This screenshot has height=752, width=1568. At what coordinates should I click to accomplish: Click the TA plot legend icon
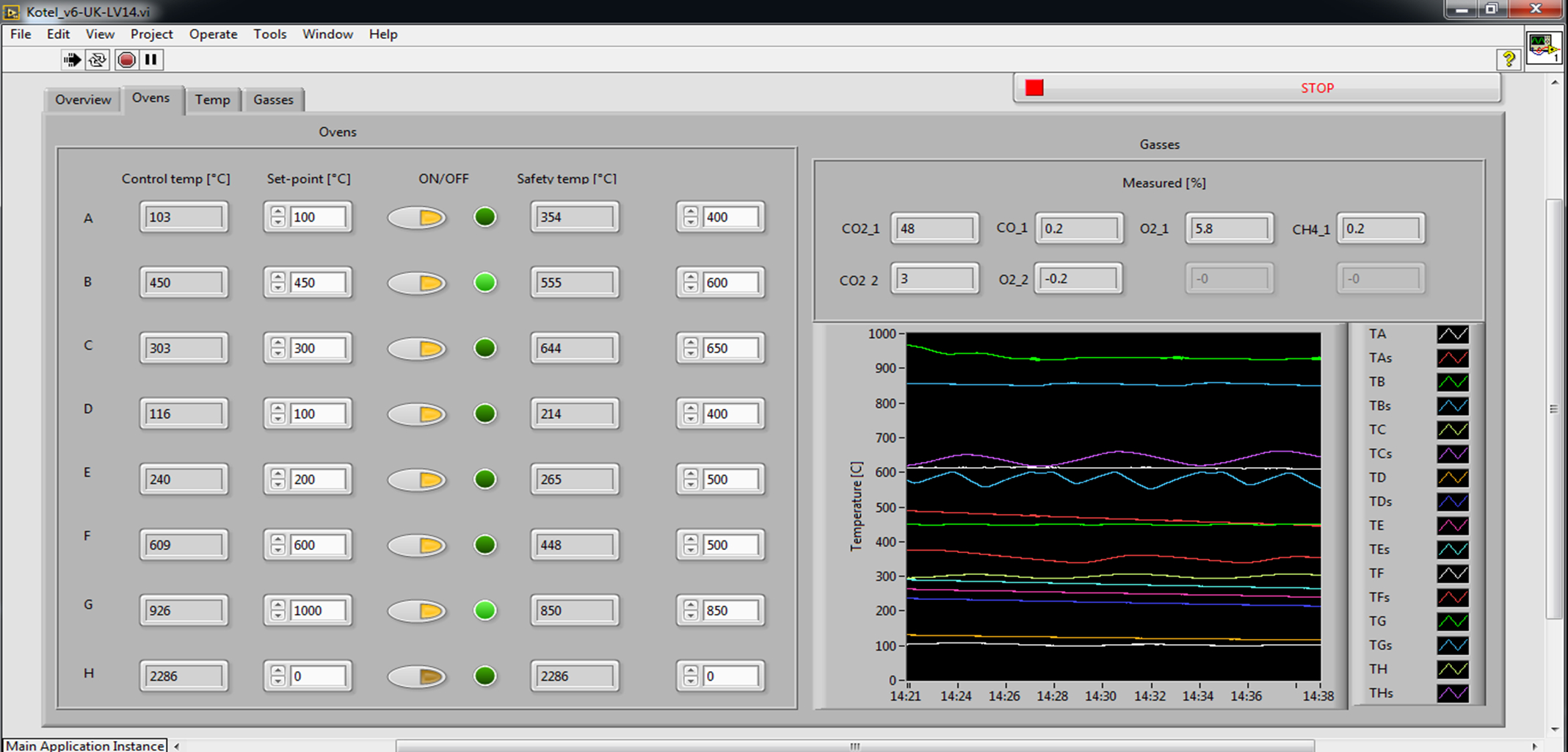coord(1452,334)
